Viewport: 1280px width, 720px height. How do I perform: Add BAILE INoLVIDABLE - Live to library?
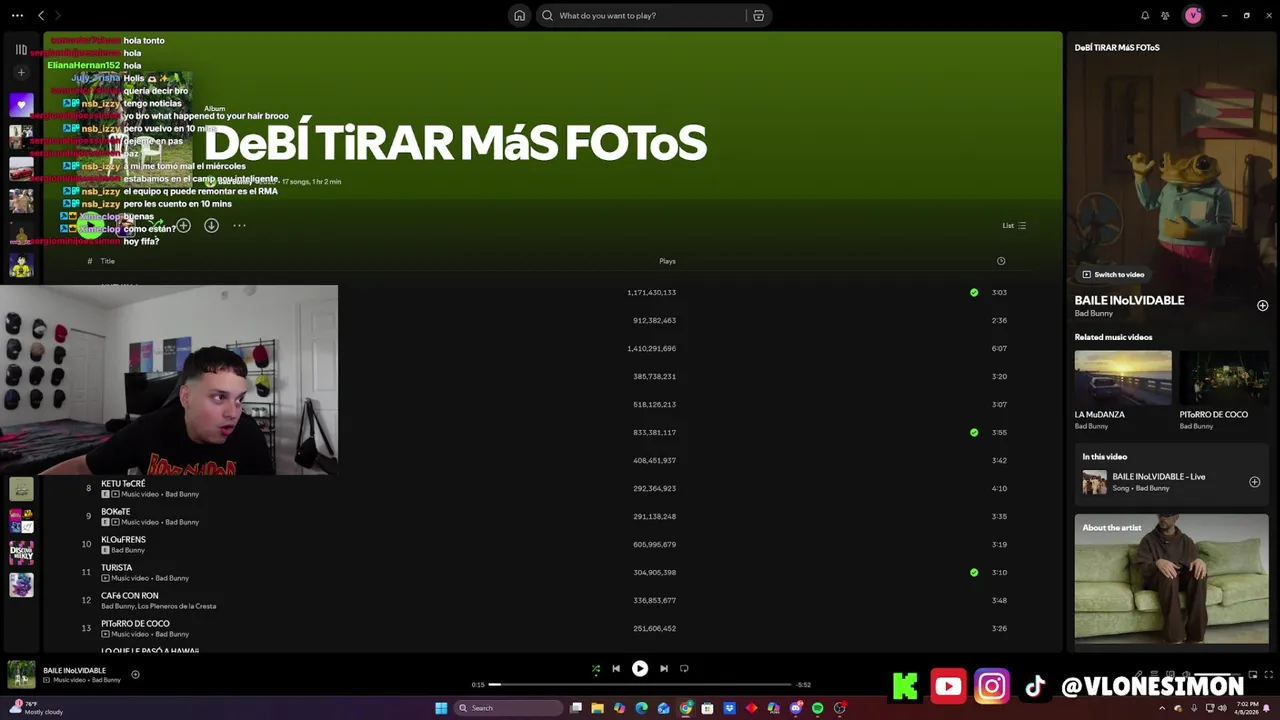[1254, 482]
